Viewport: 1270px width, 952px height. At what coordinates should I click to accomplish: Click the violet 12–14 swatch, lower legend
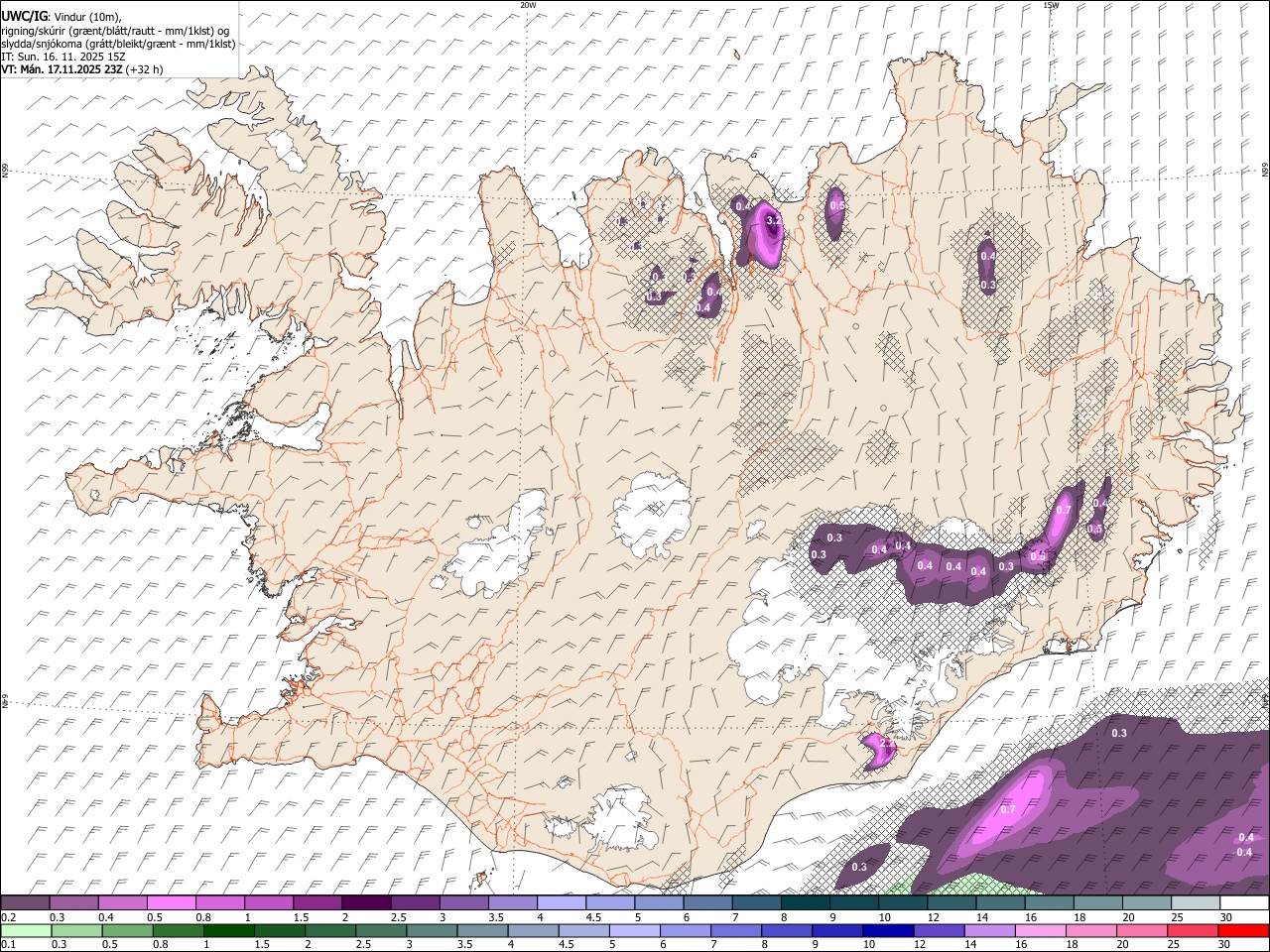pyautogui.click(x=937, y=931)
